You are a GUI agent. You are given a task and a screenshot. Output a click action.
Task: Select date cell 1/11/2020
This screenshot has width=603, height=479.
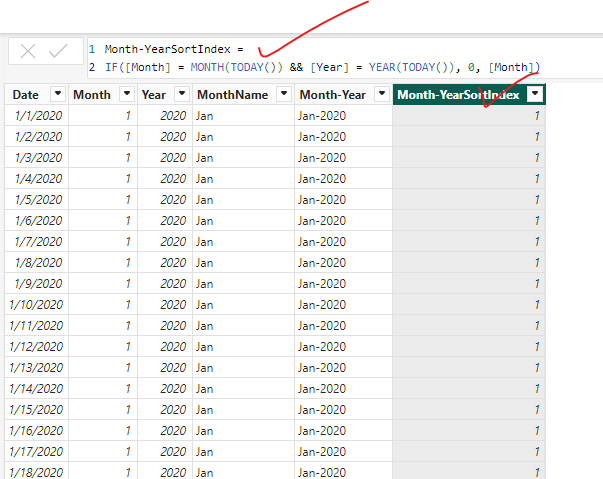pos(36,326)
